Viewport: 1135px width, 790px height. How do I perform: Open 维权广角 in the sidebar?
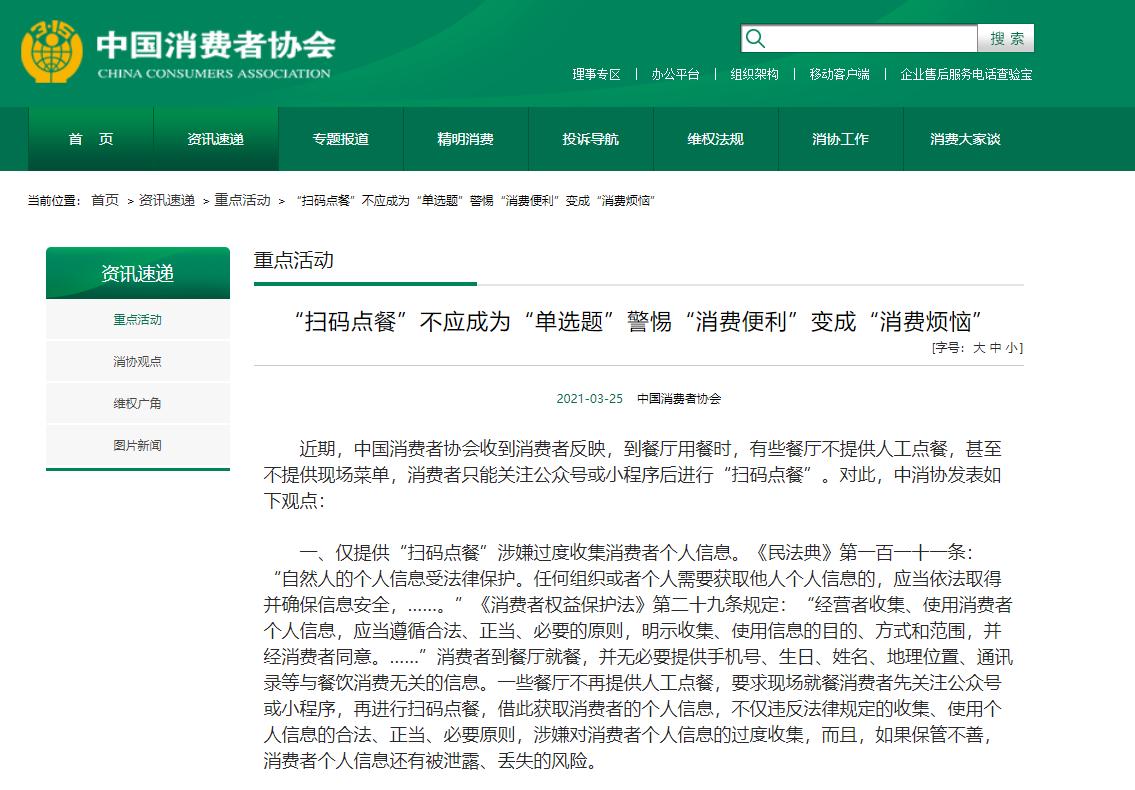click(138, 403)
